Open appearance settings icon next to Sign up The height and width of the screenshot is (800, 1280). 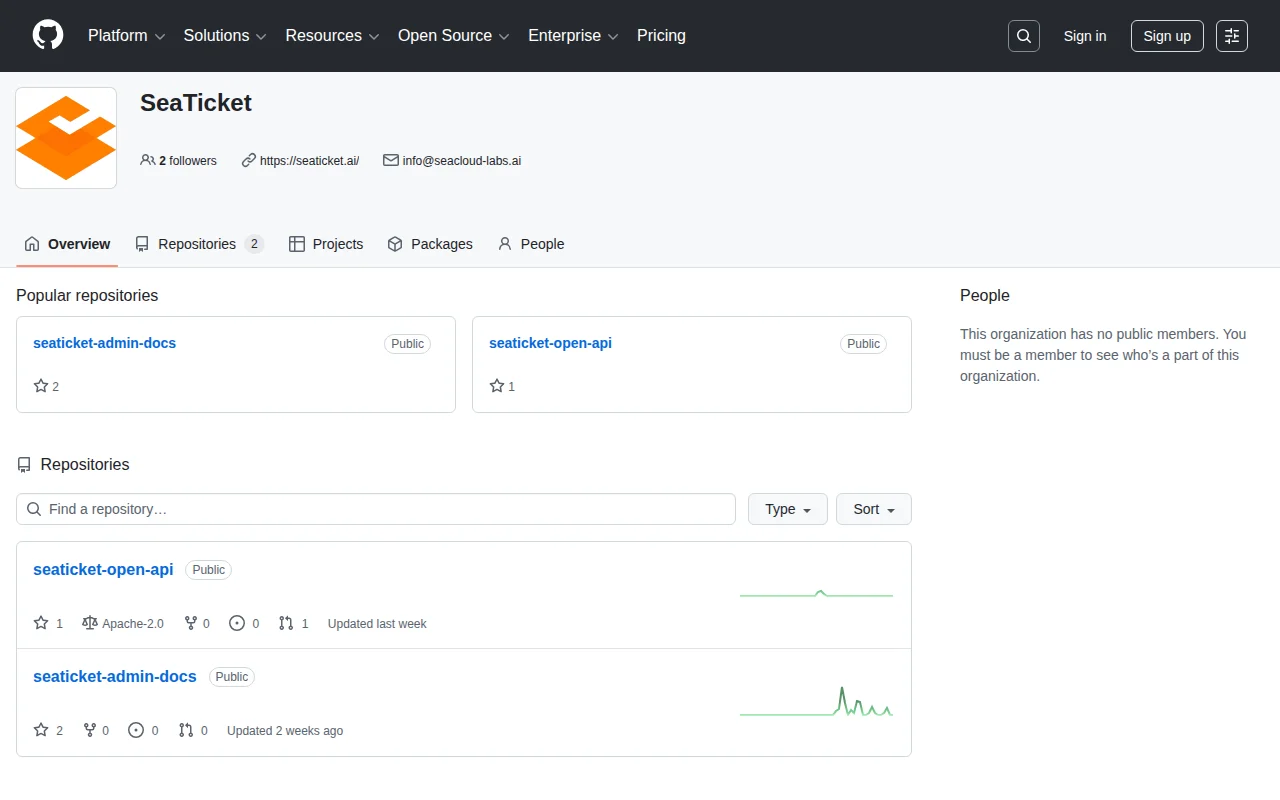1232,36
